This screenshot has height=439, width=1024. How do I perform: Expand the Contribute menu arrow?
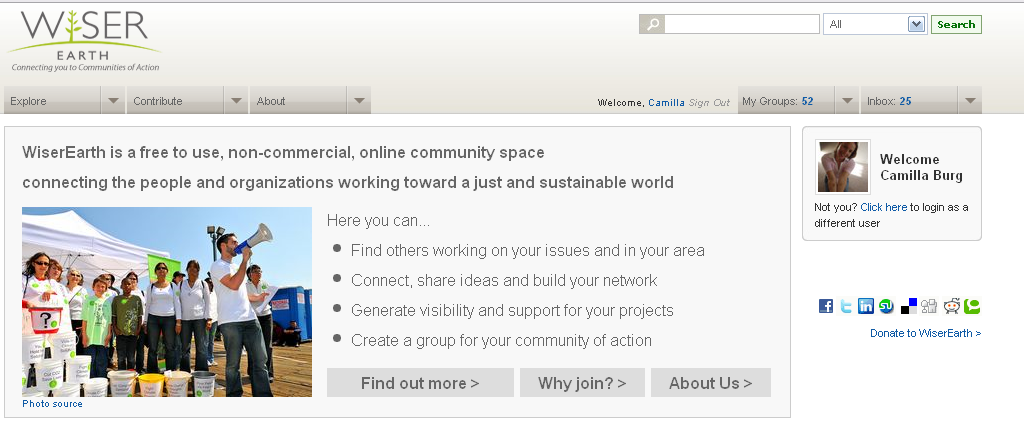click(236, 101)
